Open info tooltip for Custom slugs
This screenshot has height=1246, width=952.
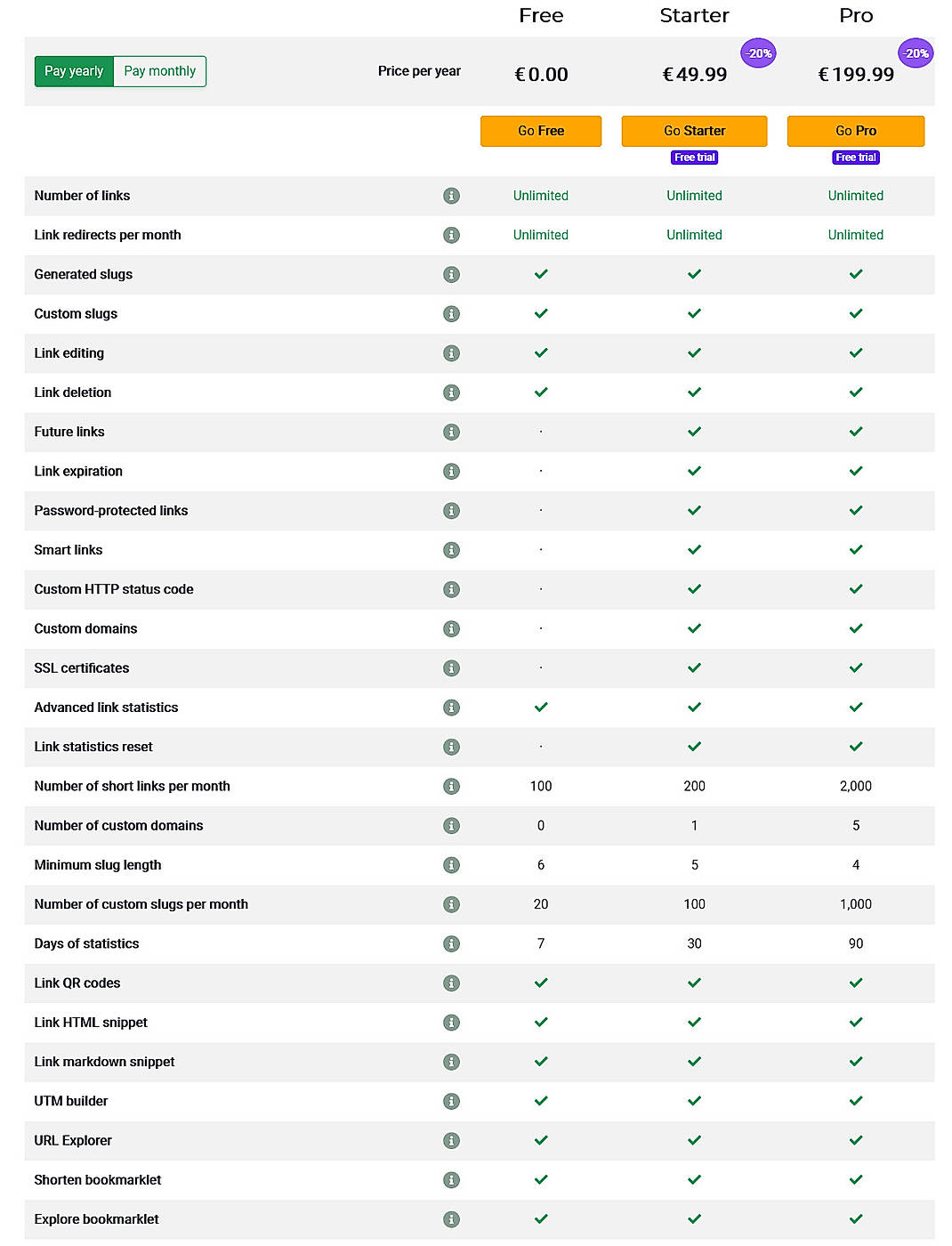pos(451,313)
